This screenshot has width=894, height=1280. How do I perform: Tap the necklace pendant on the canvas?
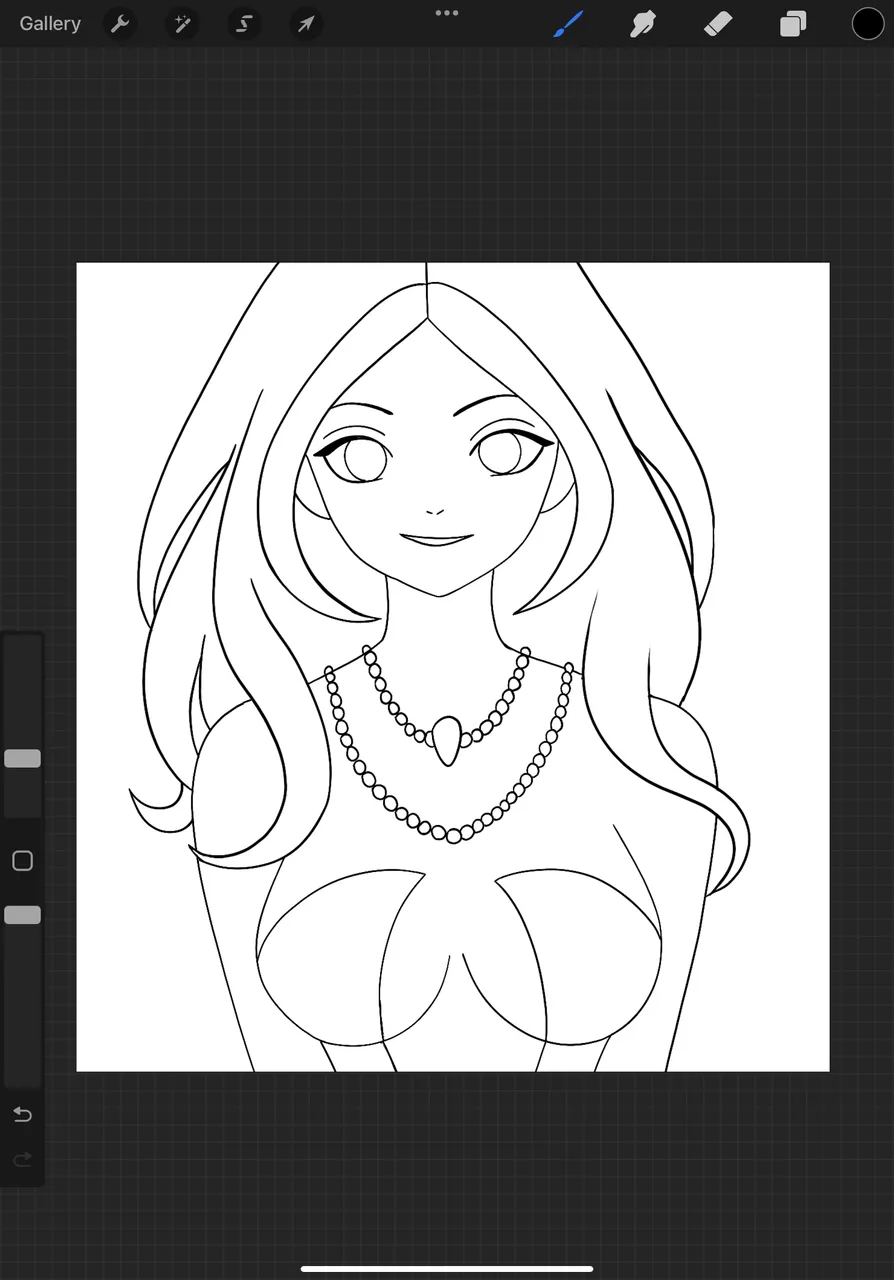click(x=446, y=741)
